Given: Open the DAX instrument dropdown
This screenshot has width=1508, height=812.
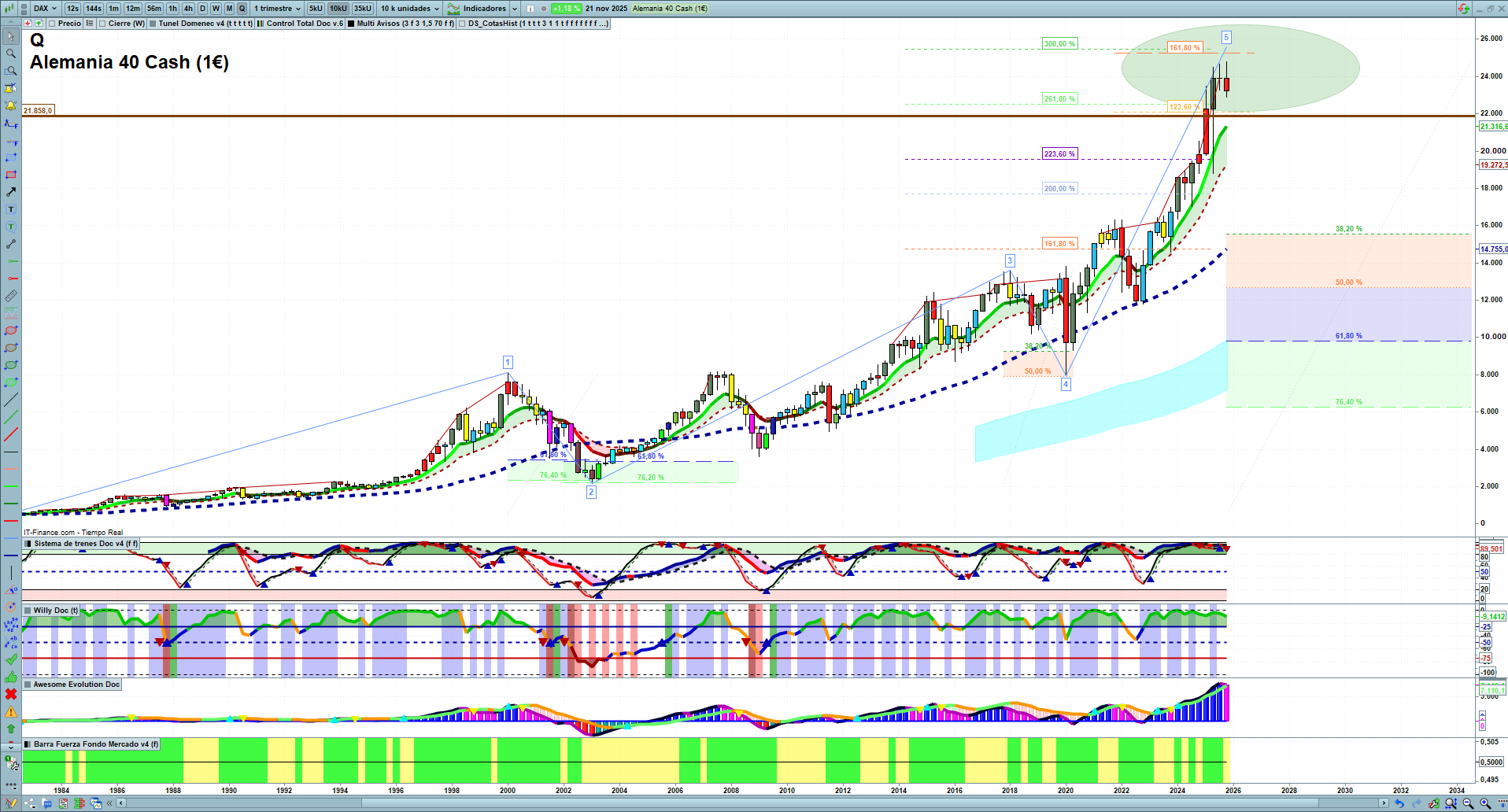Looking at the screenshot, I should point(46,9).
